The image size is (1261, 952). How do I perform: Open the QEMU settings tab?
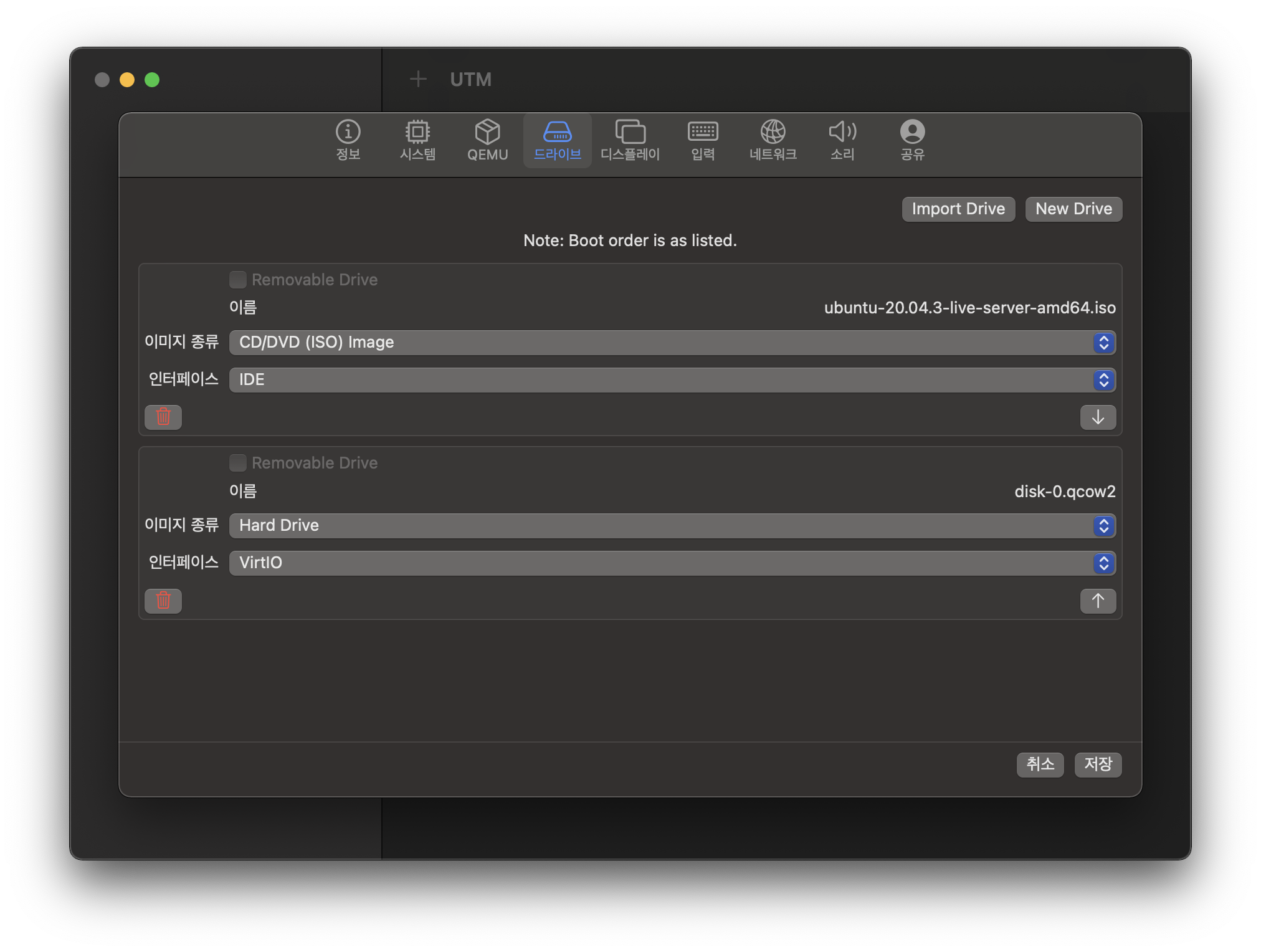(487, 140)
